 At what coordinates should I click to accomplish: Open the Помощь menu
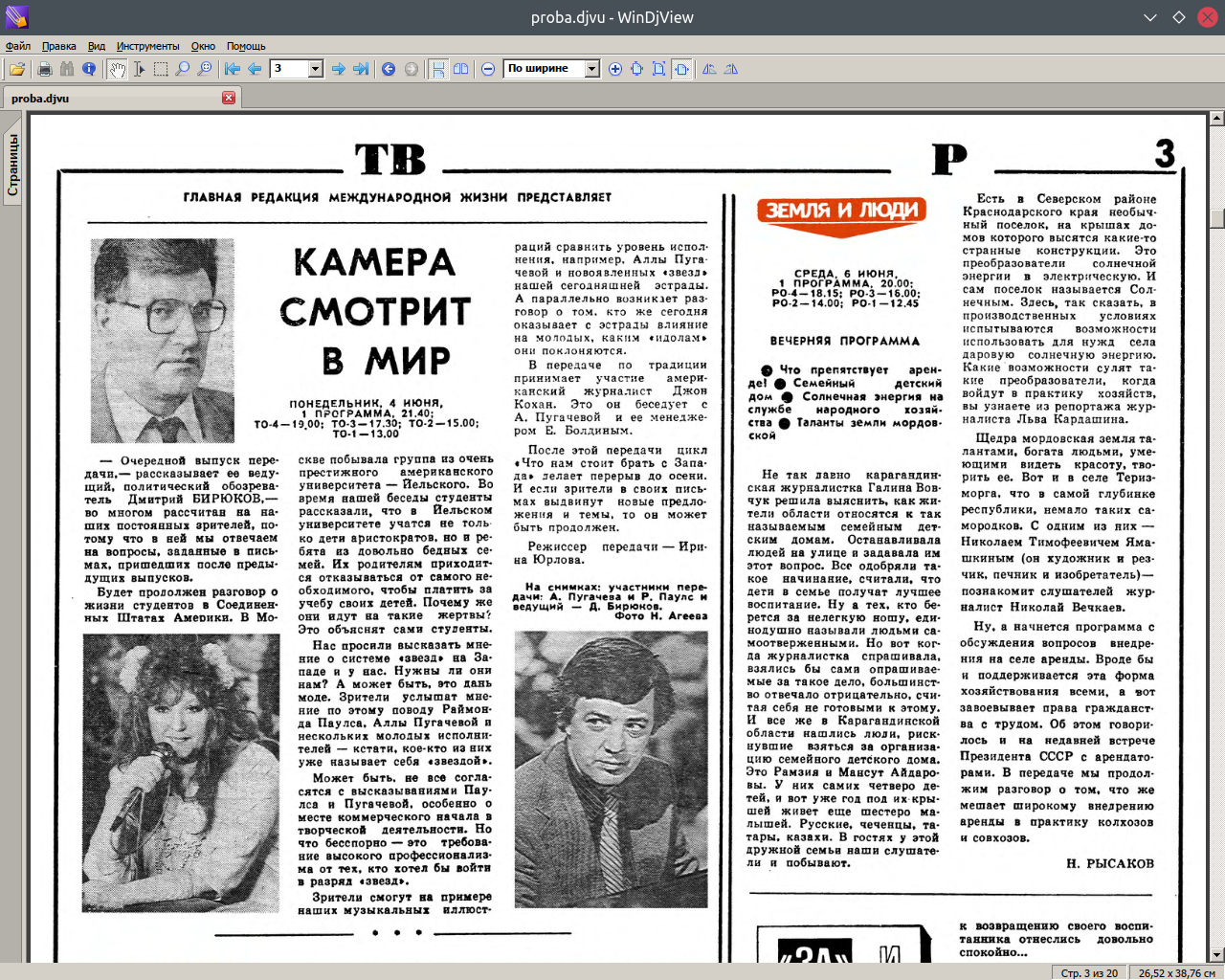tap(246, 46)
